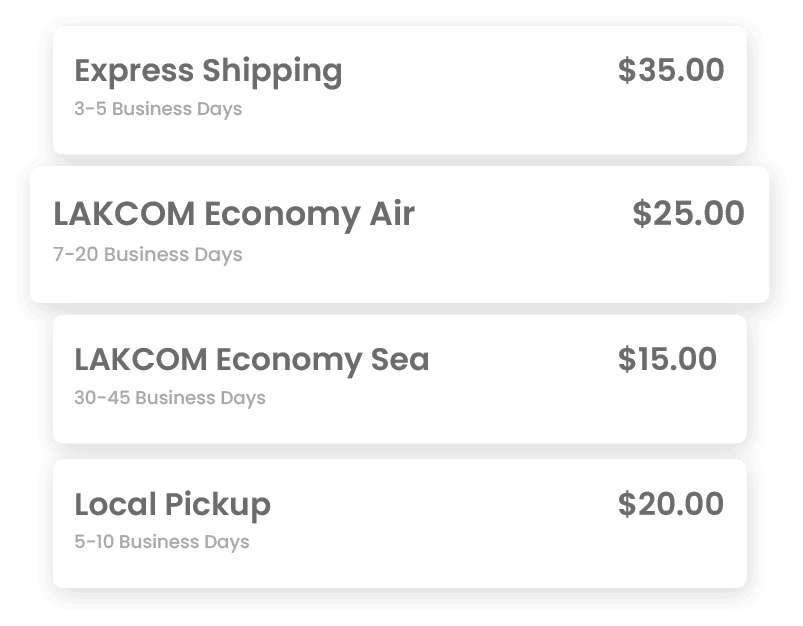Select LAKCOM Economy Sea shipping
The height and width of the screenshot is (626, 803).
pyautogui.click(x=399, y=379)
